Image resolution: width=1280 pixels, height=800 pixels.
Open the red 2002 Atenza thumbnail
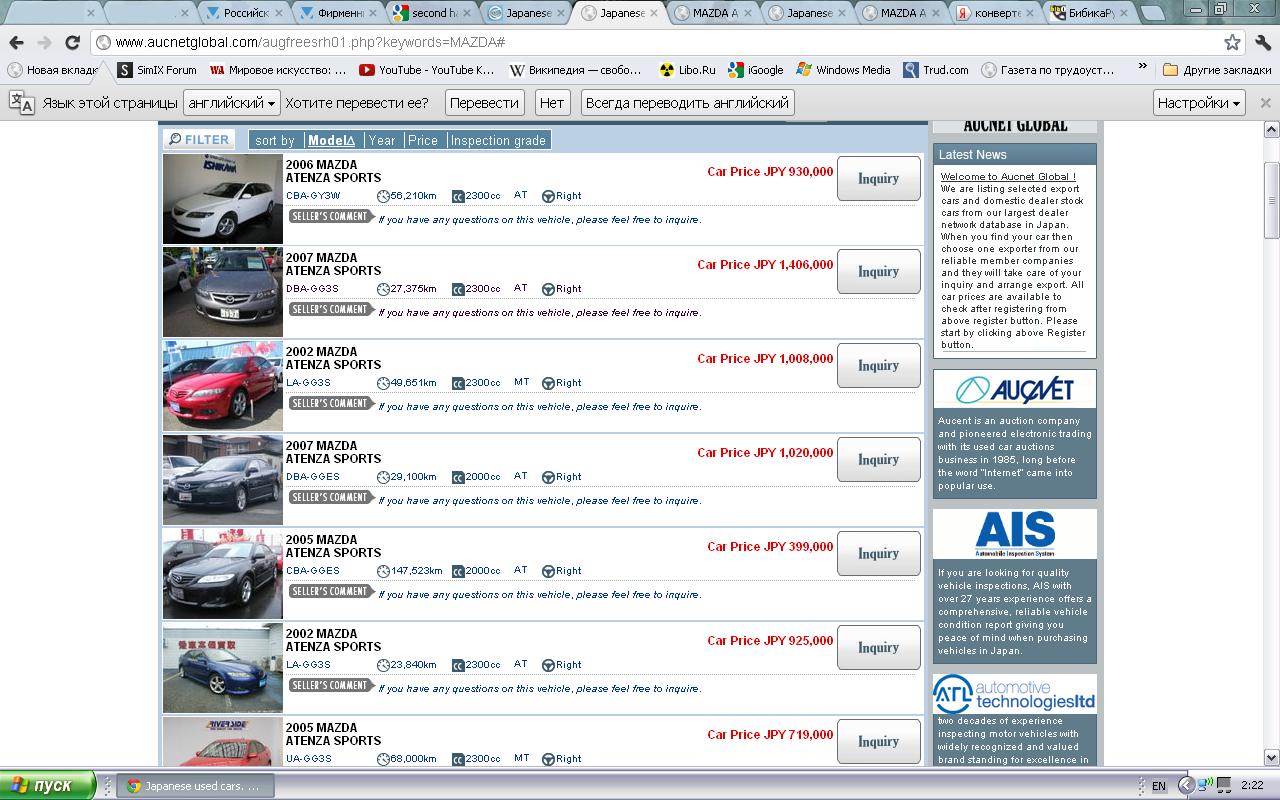223,386
